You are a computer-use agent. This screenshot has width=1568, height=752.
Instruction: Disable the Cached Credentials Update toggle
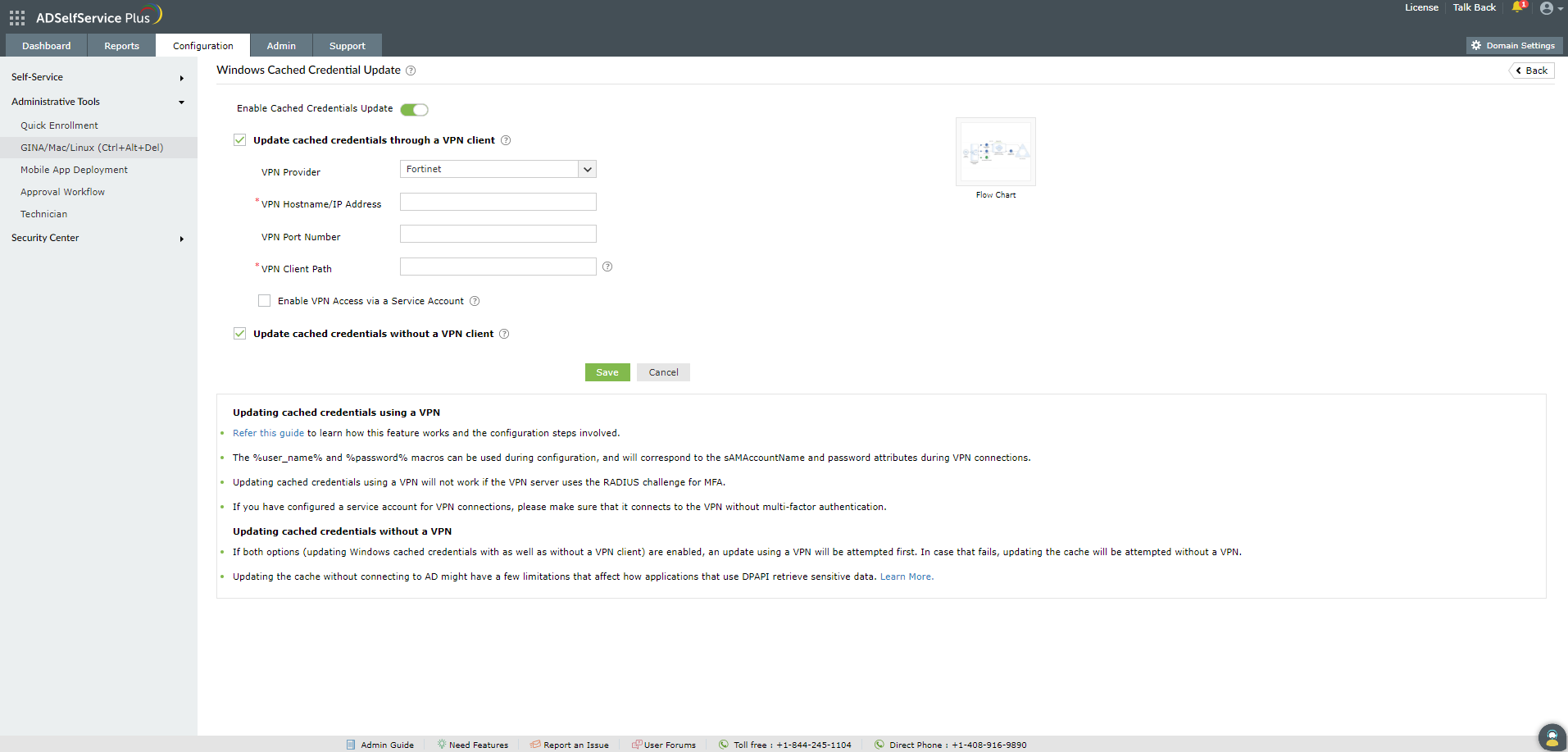[x=415, y=109]
